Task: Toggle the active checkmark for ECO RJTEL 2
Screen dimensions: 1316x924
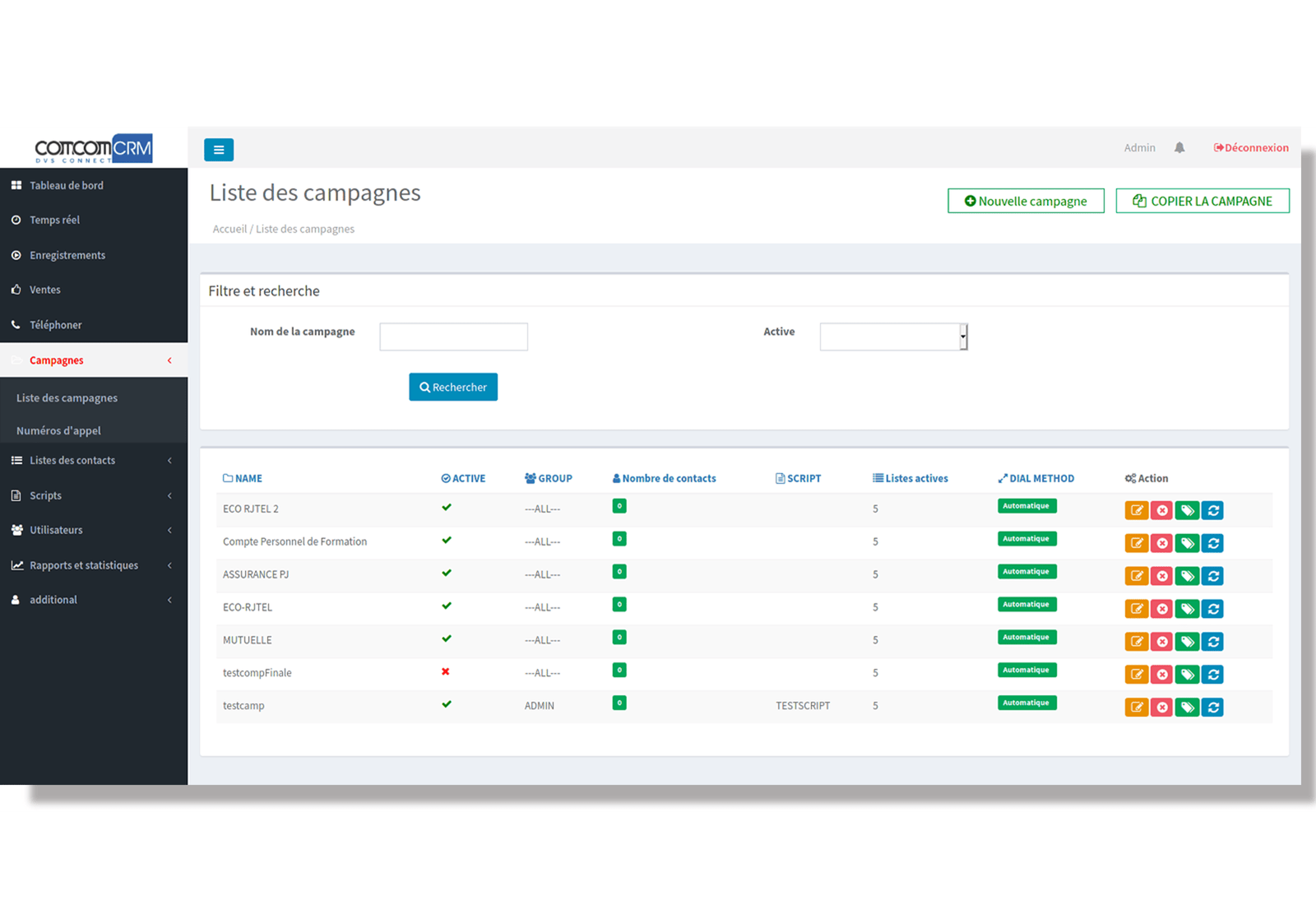Action: tap(447, 508)
